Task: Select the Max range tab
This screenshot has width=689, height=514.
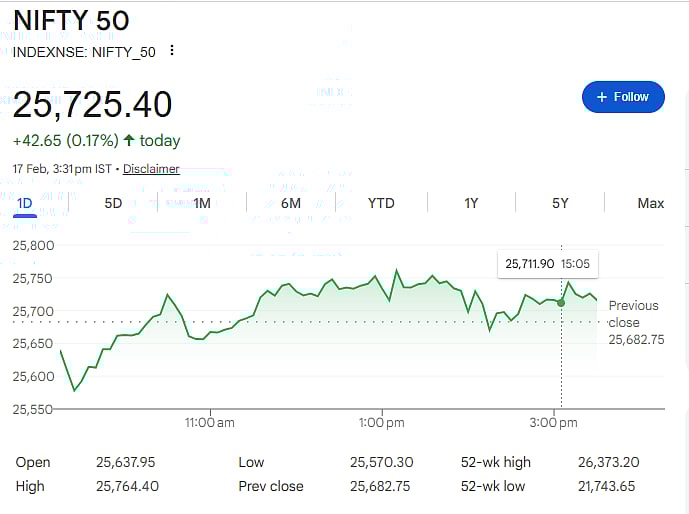Action: [x=650, y=203]
